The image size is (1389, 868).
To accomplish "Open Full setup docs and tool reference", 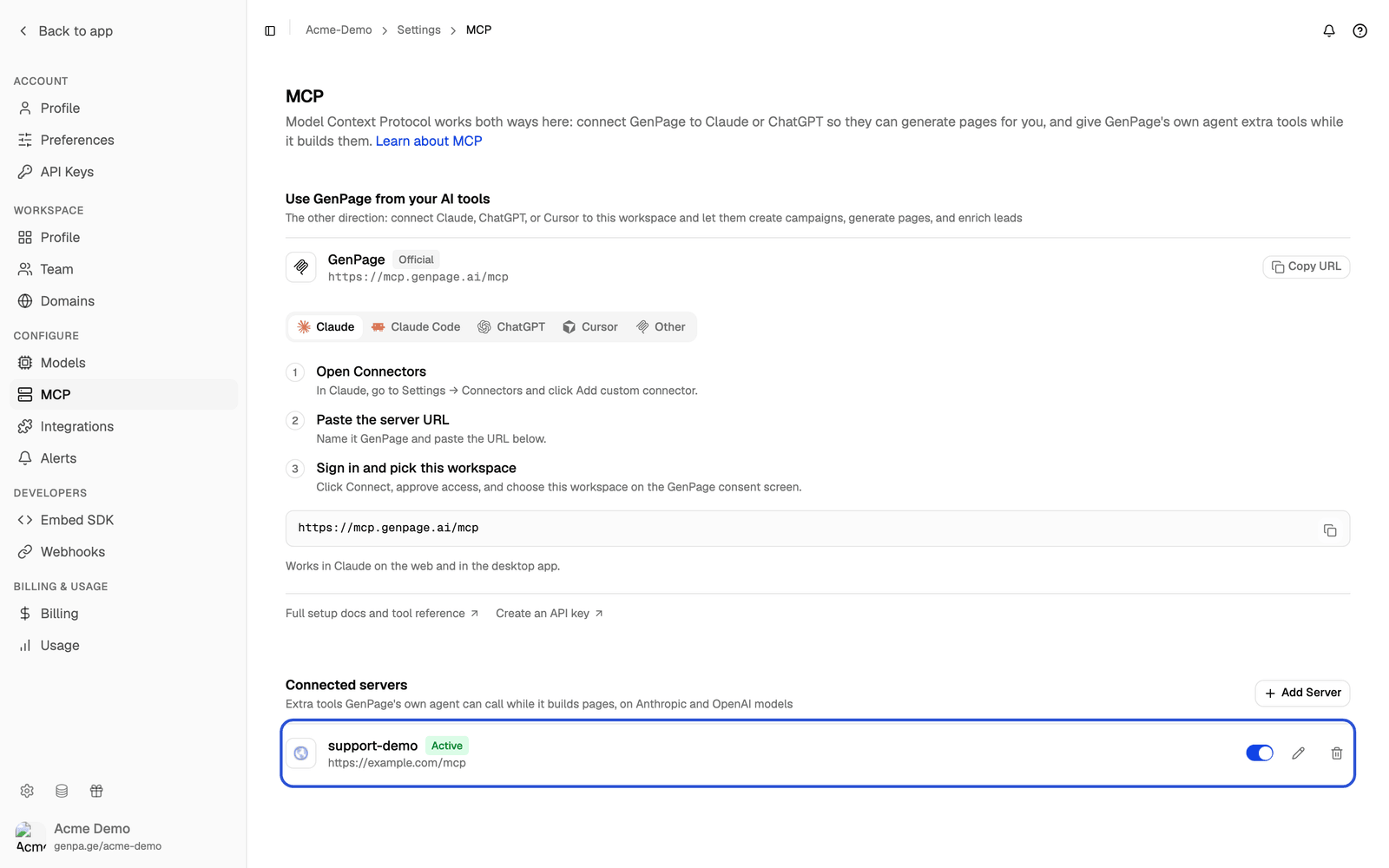I will pos(382,614).
